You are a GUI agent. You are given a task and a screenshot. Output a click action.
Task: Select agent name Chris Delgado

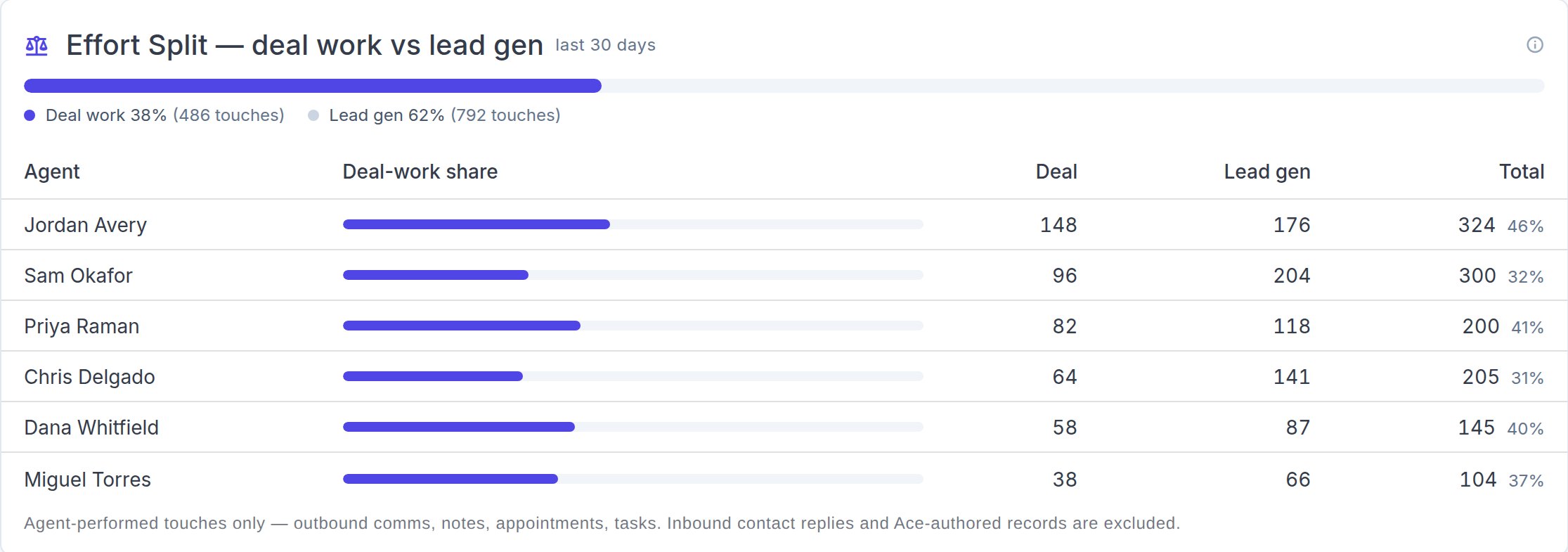point(89,377)
